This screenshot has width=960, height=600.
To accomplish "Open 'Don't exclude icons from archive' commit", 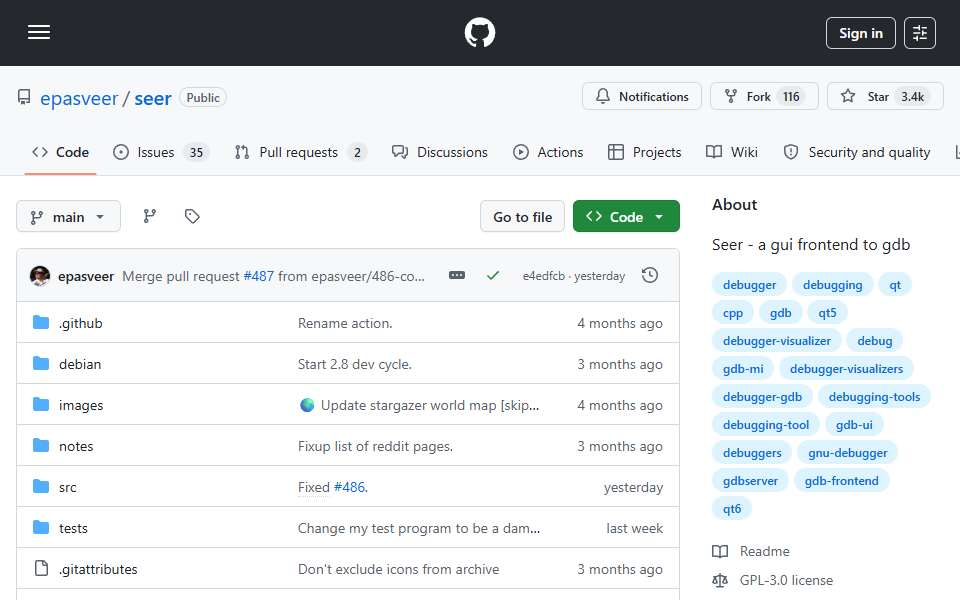I will click(398, 569).
